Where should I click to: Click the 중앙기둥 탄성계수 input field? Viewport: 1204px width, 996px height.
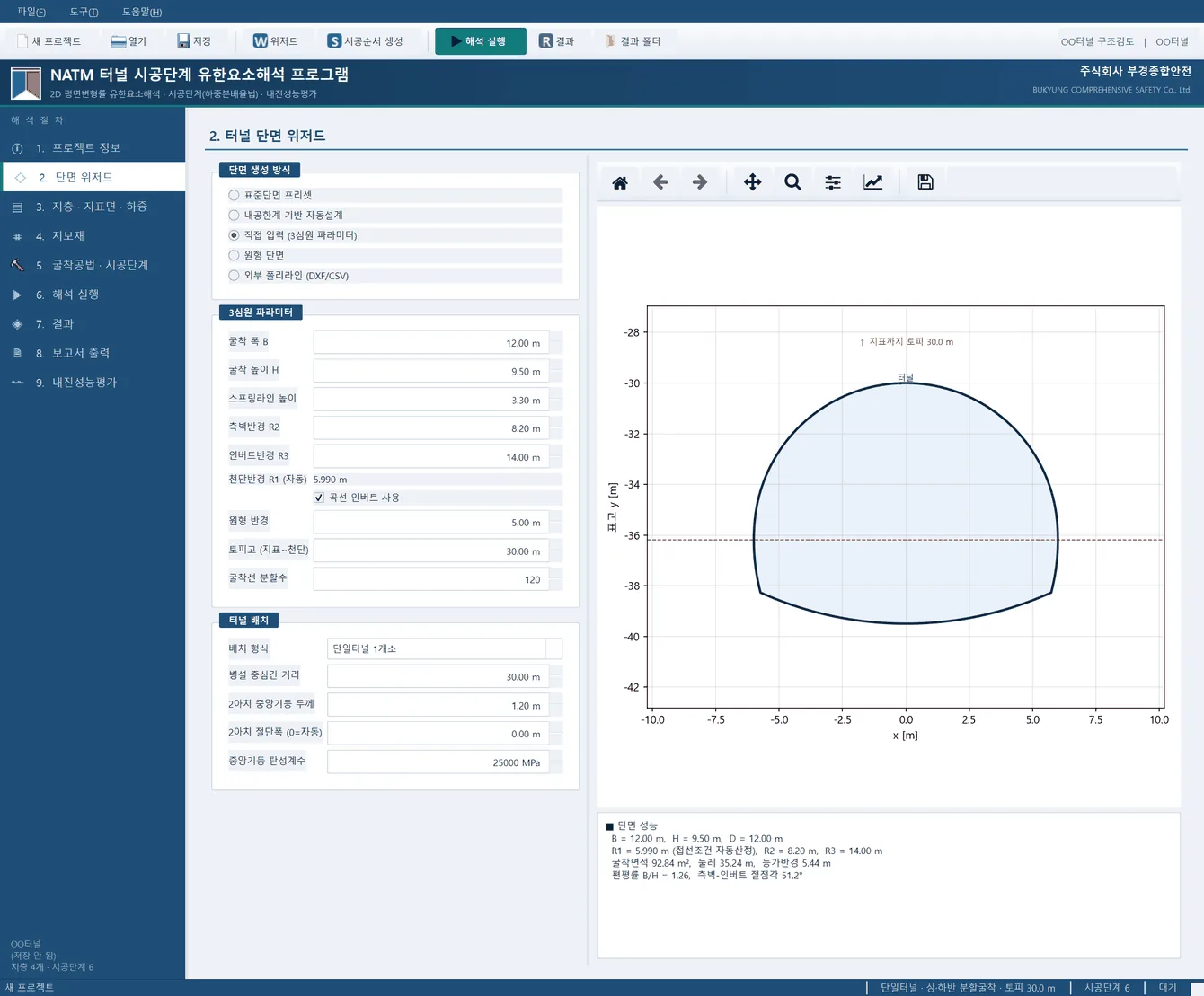(438, 762)
